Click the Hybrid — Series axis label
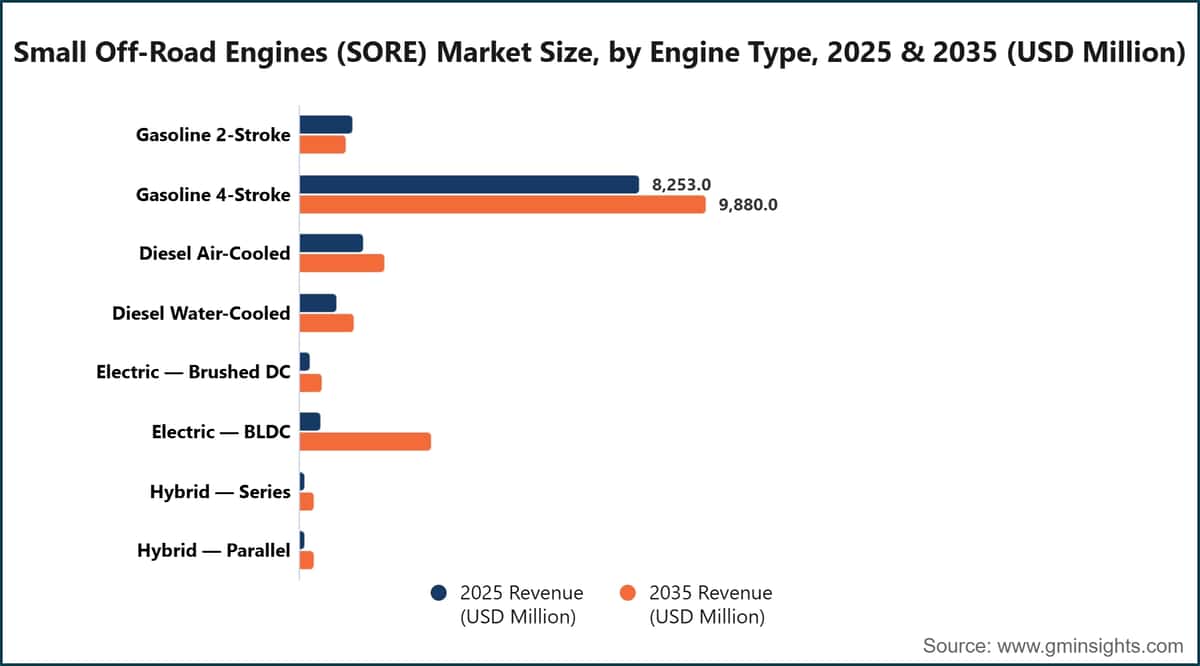This screenshot has width=1200, height=666. [220, 491]
